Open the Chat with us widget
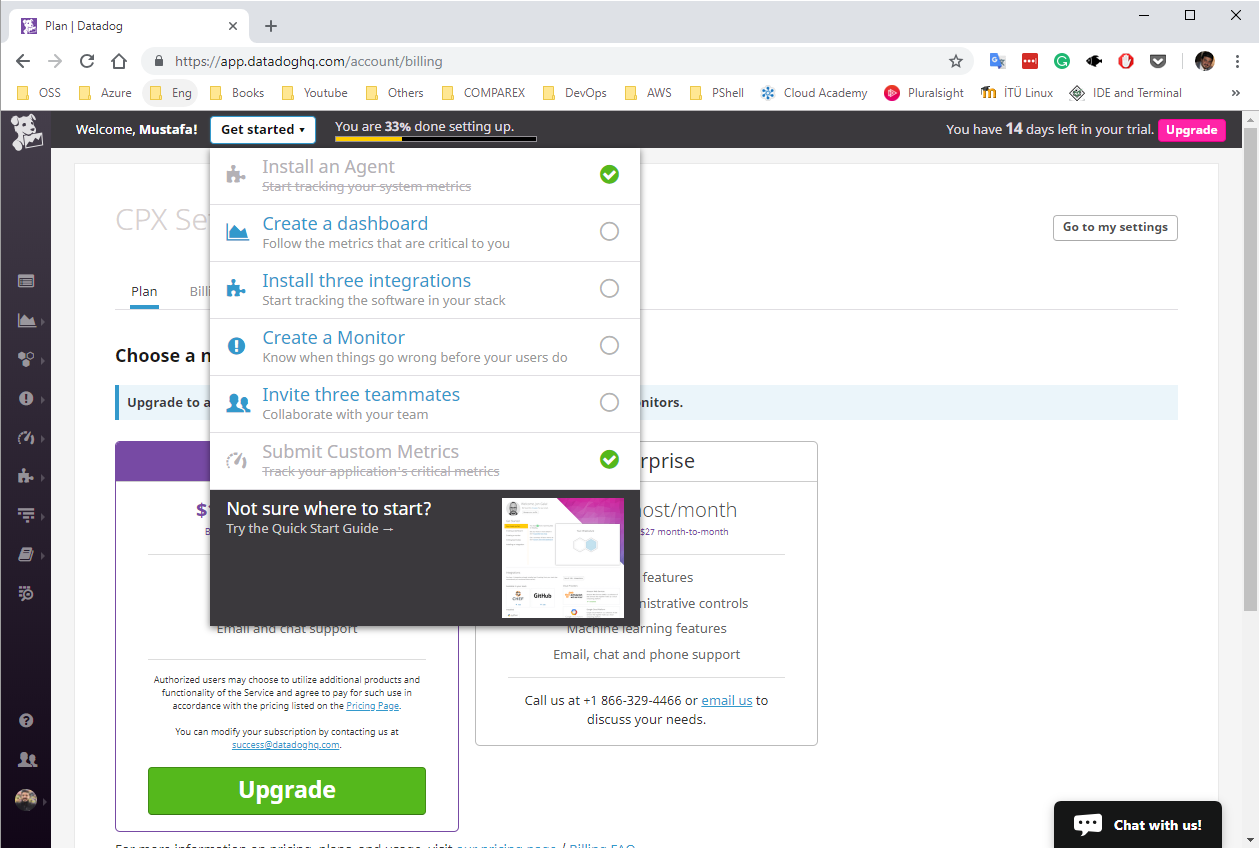Viewport: 1259px width, 848px height. (1138, 825)
